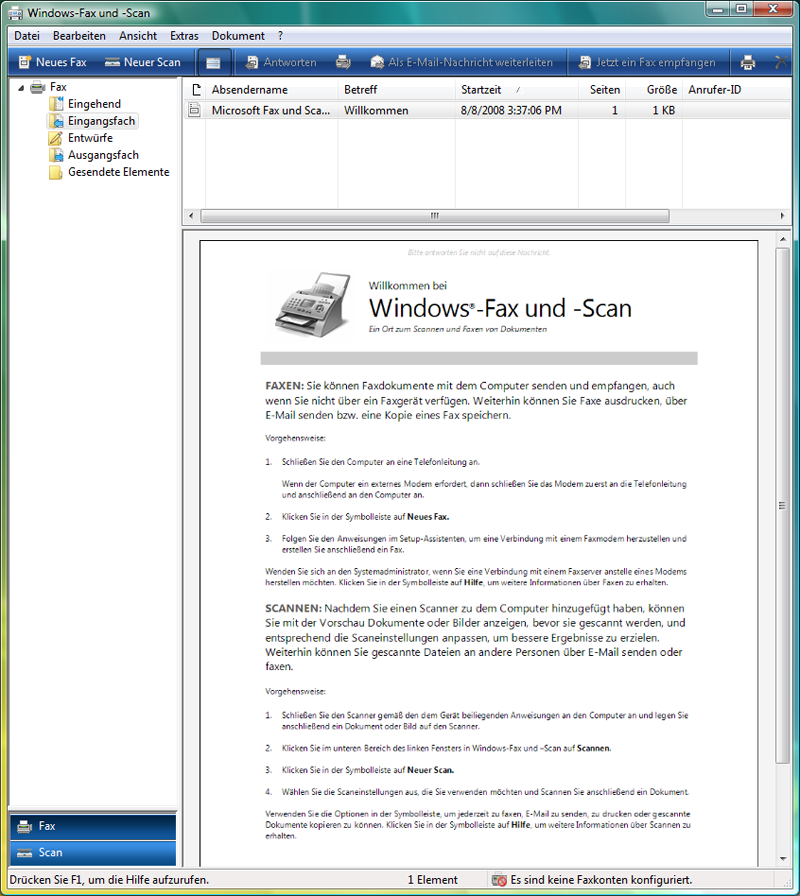This screenshot has height=896, width=800.
Task: Open the Dokument menu
Action: 238,35
